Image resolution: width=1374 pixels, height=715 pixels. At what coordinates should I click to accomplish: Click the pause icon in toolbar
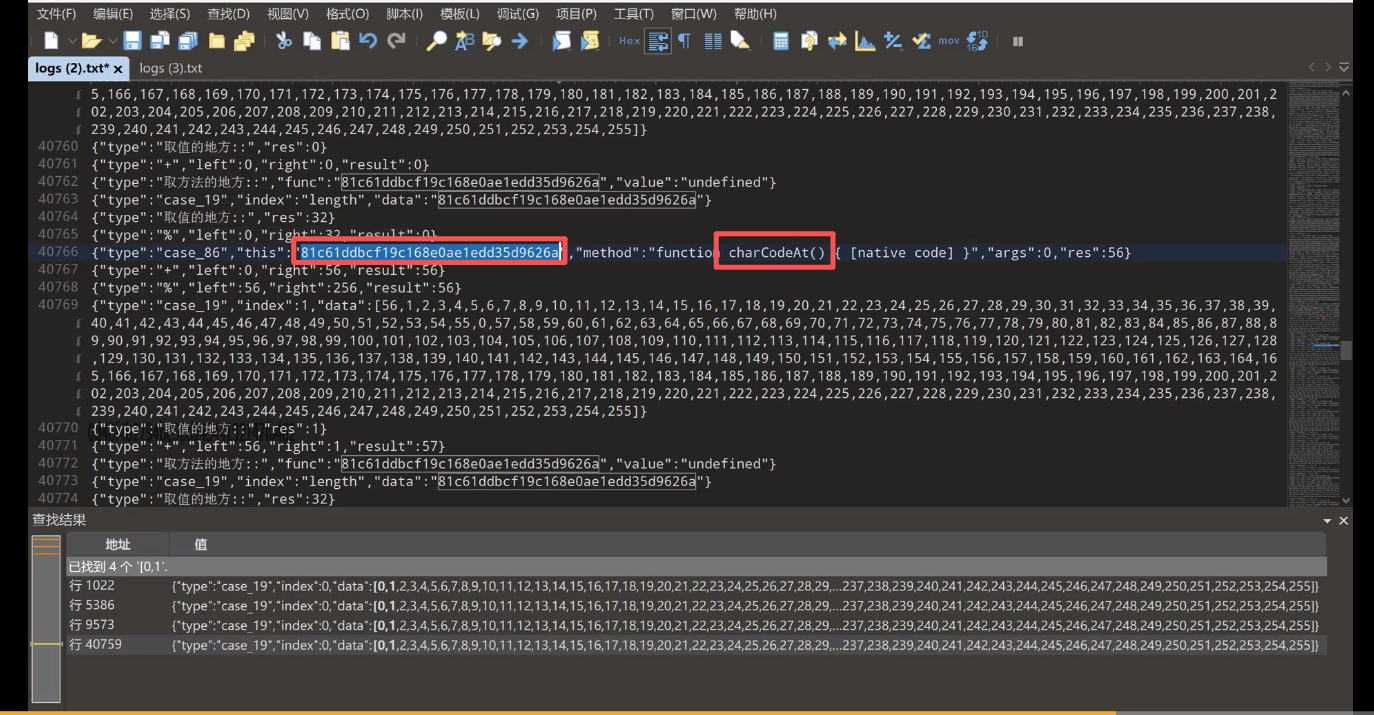coord(1018,41)
